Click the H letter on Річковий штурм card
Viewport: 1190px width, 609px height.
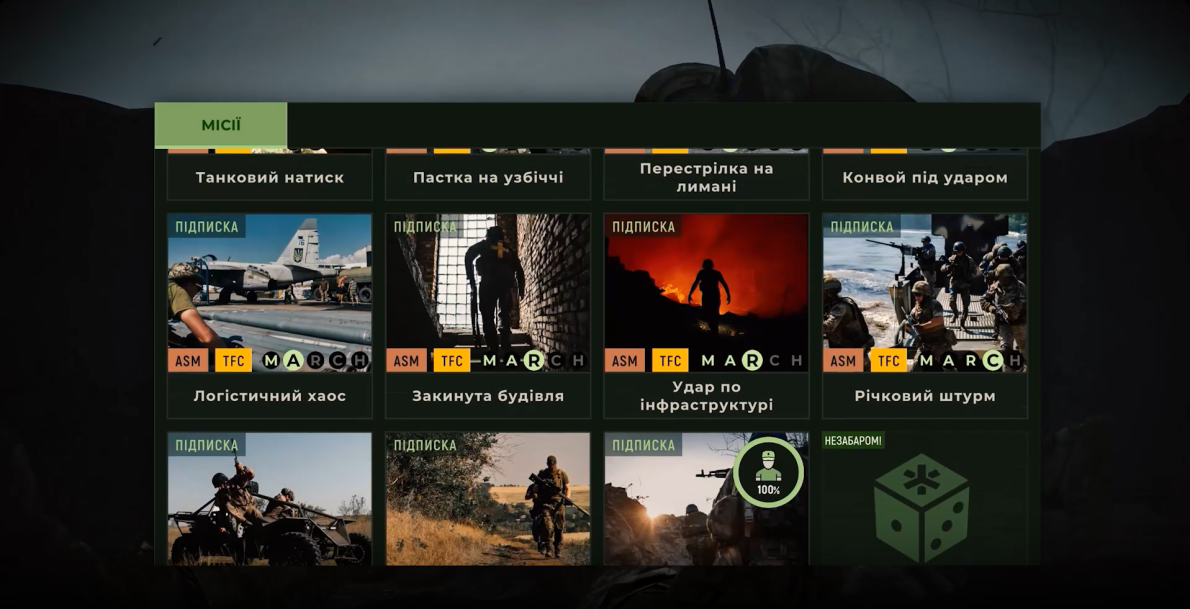click(1015, 361)
